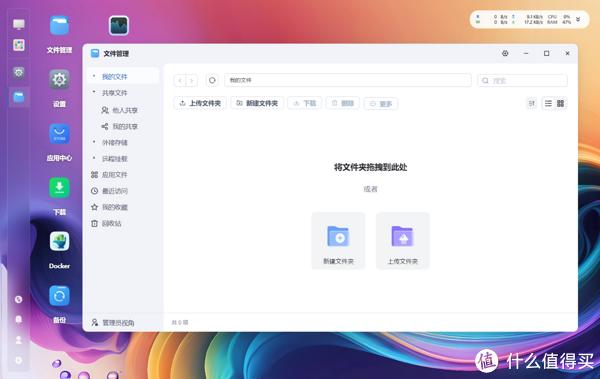Open the Docker desktop icon
This screenshot has width=600, height=379.
click(59, 242)
